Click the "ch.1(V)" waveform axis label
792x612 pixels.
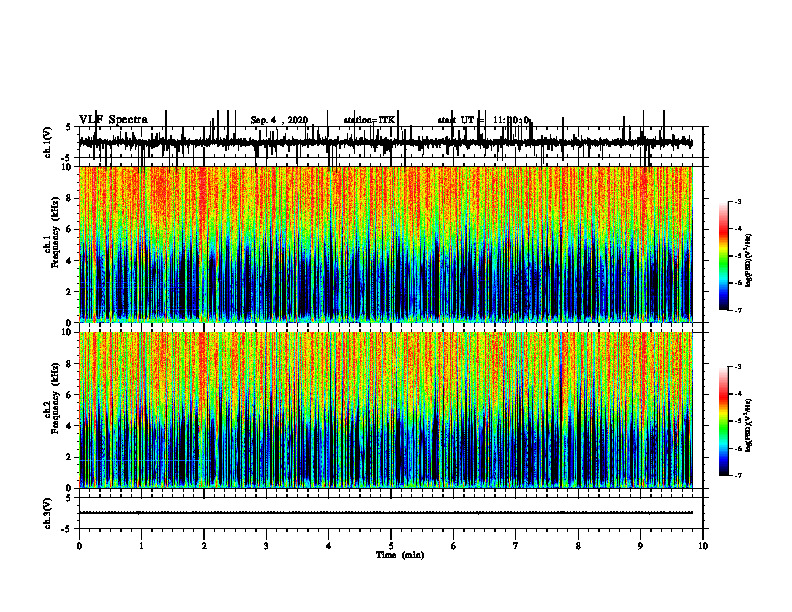pos(48,142)
